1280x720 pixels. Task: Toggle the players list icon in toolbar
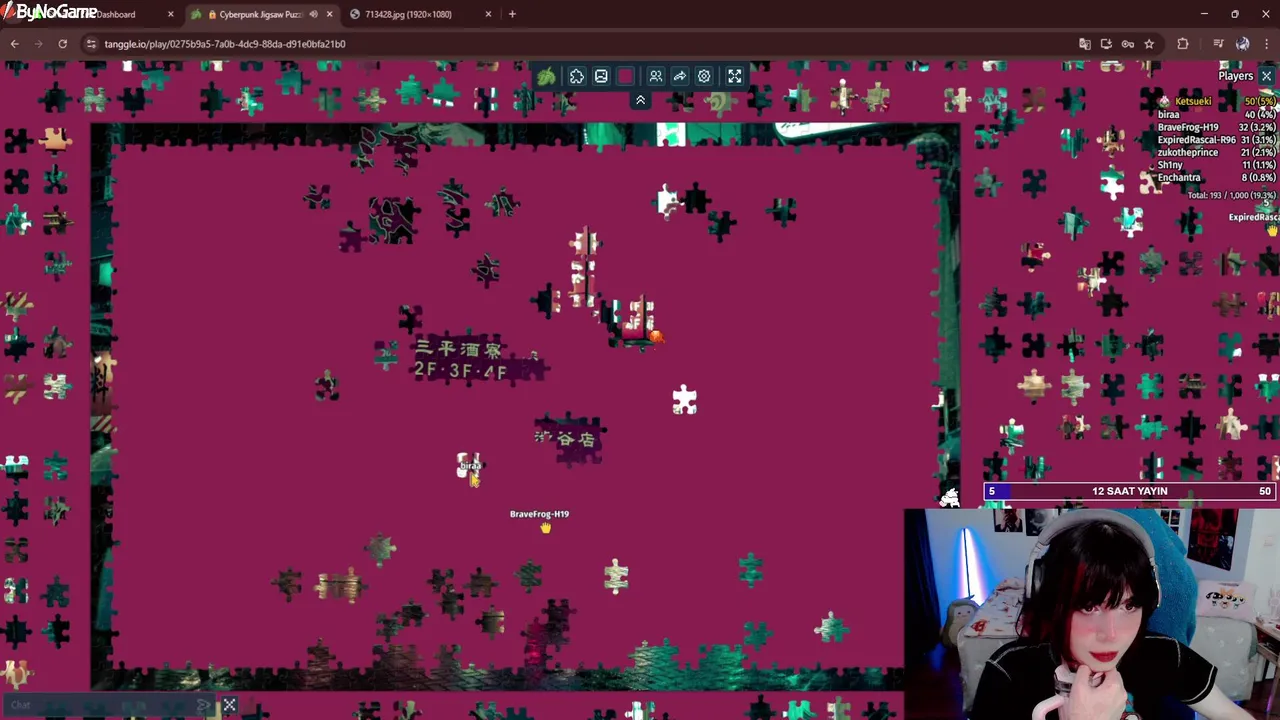[656, 77]
